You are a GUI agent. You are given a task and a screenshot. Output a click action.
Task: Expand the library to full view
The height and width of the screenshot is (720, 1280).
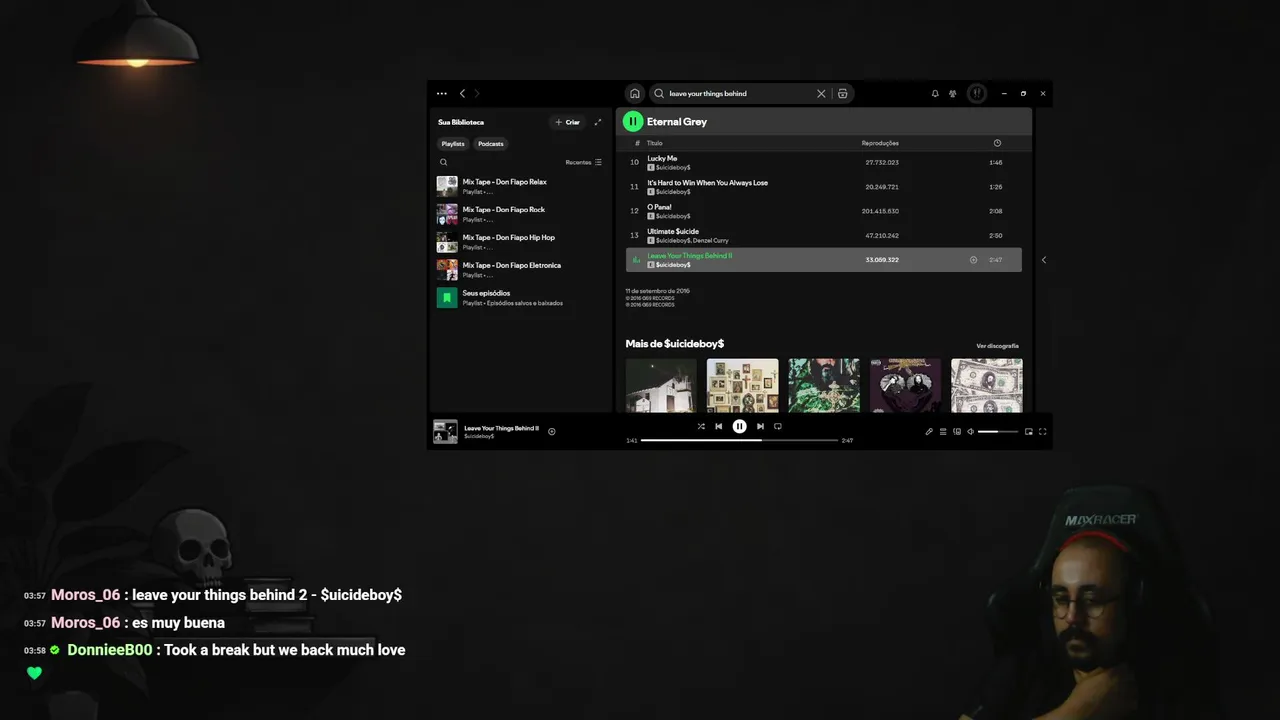click(598, 122)
